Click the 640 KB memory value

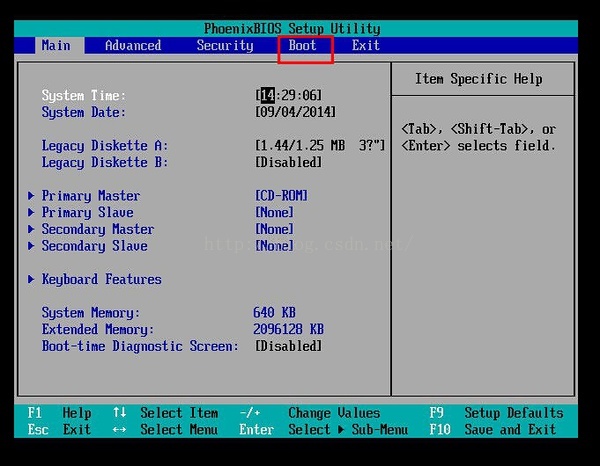[274, 313]
